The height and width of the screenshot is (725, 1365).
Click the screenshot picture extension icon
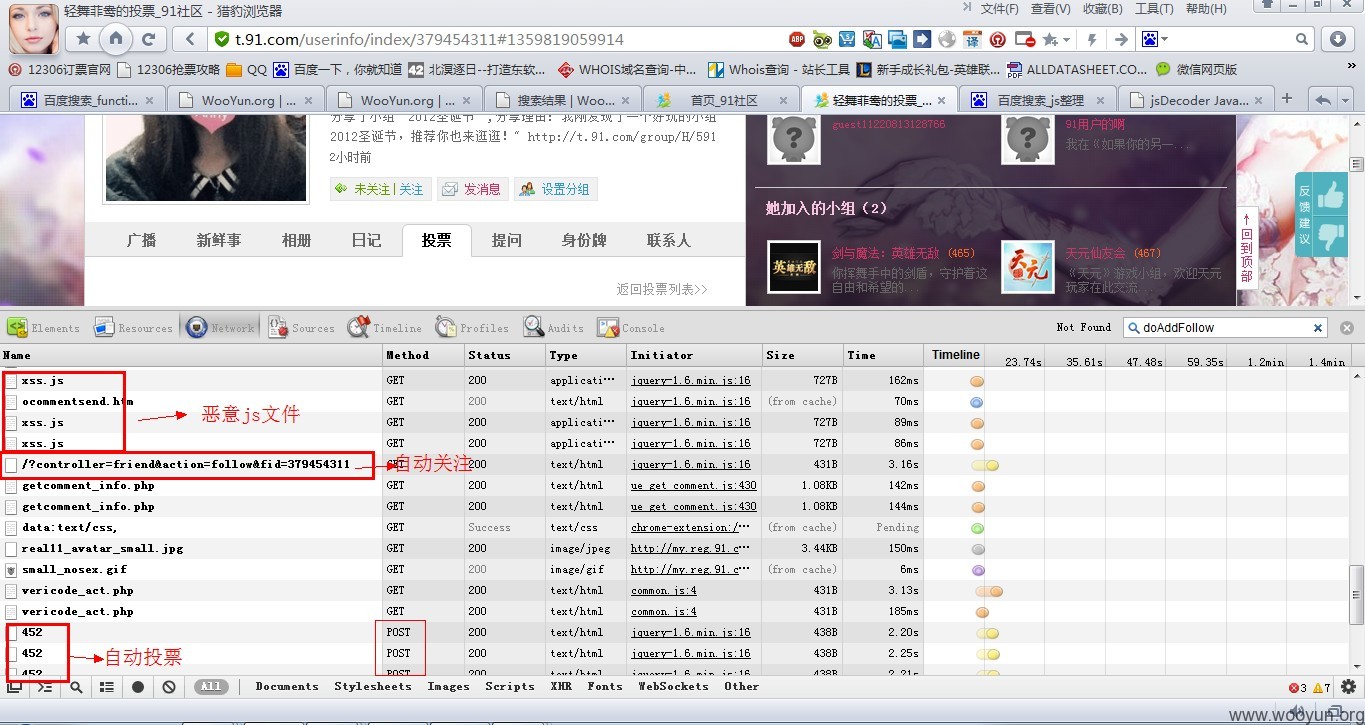897,40
